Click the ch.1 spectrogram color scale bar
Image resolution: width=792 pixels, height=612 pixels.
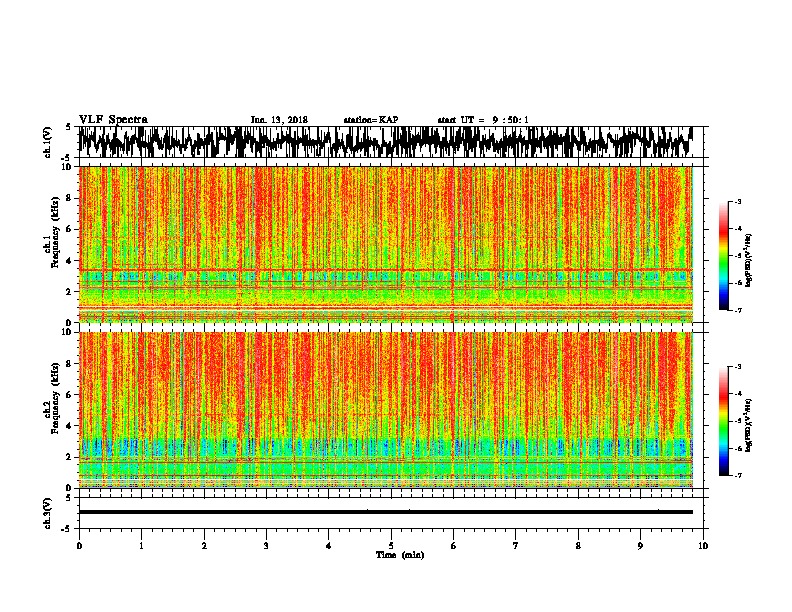click(x=724, y=256)
